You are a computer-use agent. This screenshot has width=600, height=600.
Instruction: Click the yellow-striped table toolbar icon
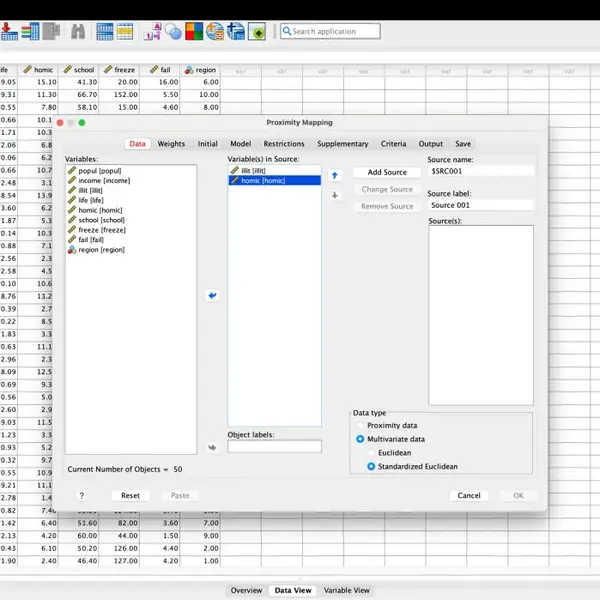124,31
